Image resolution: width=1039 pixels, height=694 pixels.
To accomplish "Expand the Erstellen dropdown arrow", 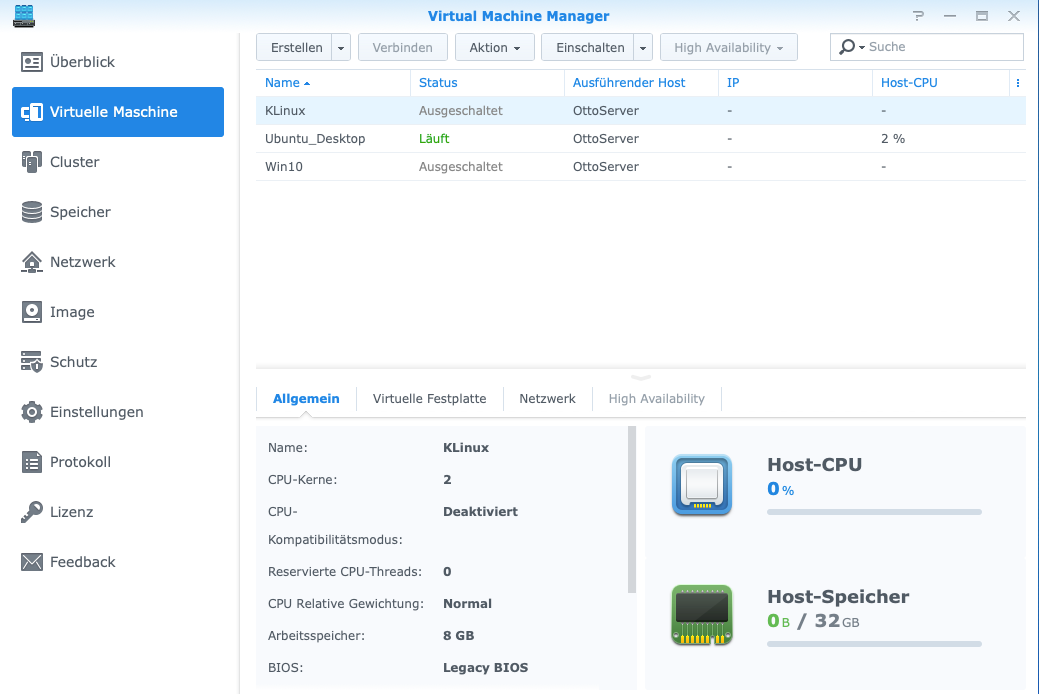I will click(x=341, y=47).
